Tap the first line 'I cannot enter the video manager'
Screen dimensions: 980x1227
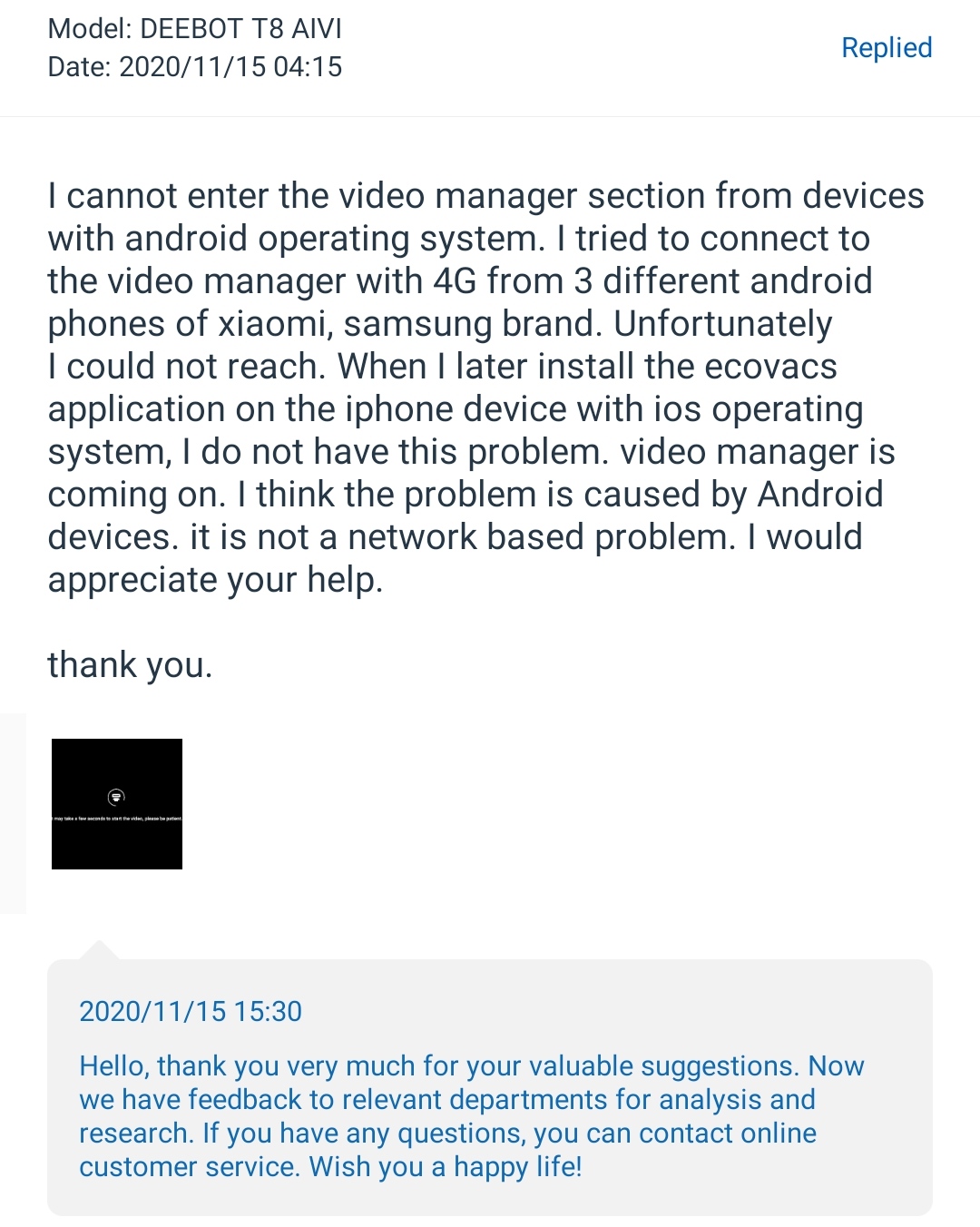tap(485, 196)
